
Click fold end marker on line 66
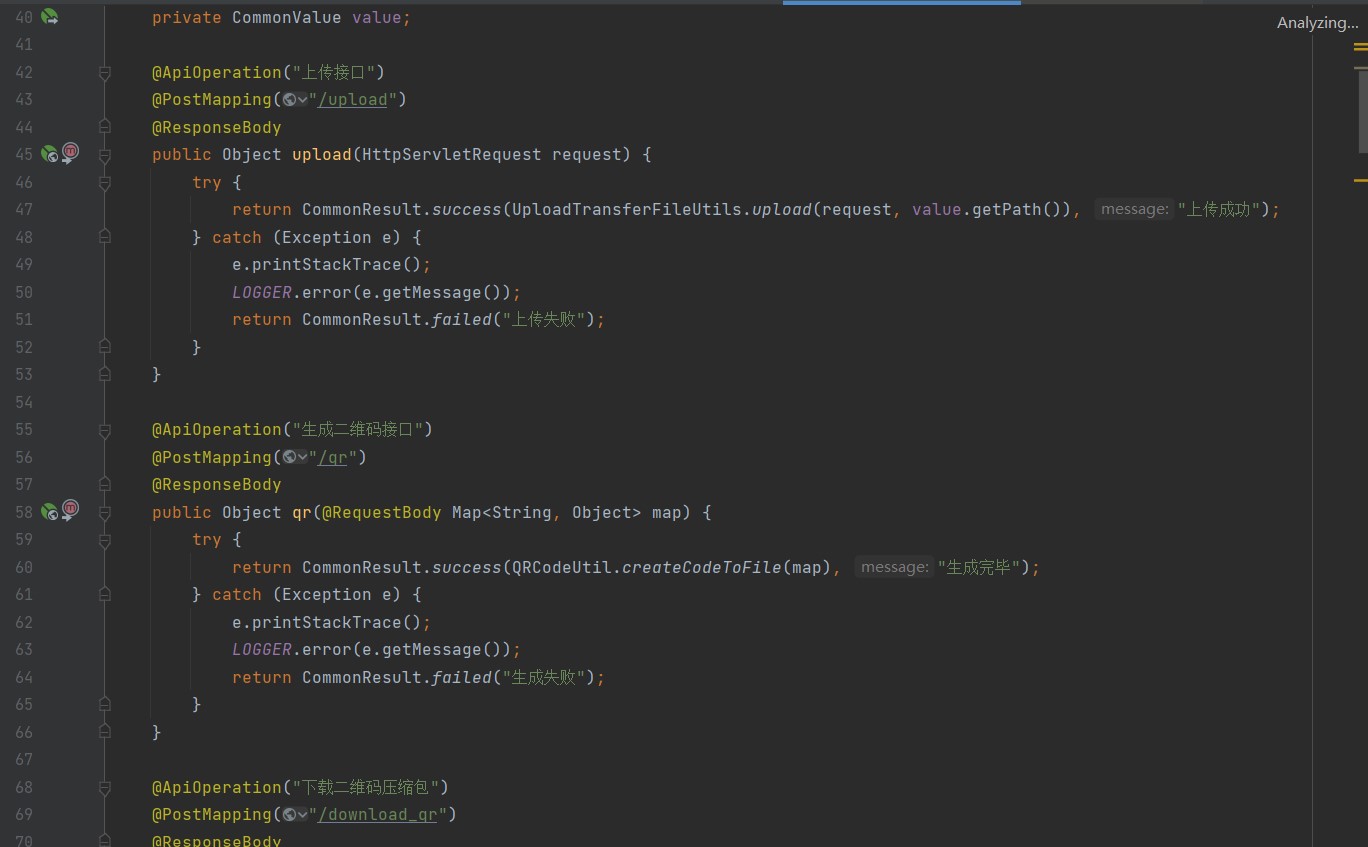105,732
